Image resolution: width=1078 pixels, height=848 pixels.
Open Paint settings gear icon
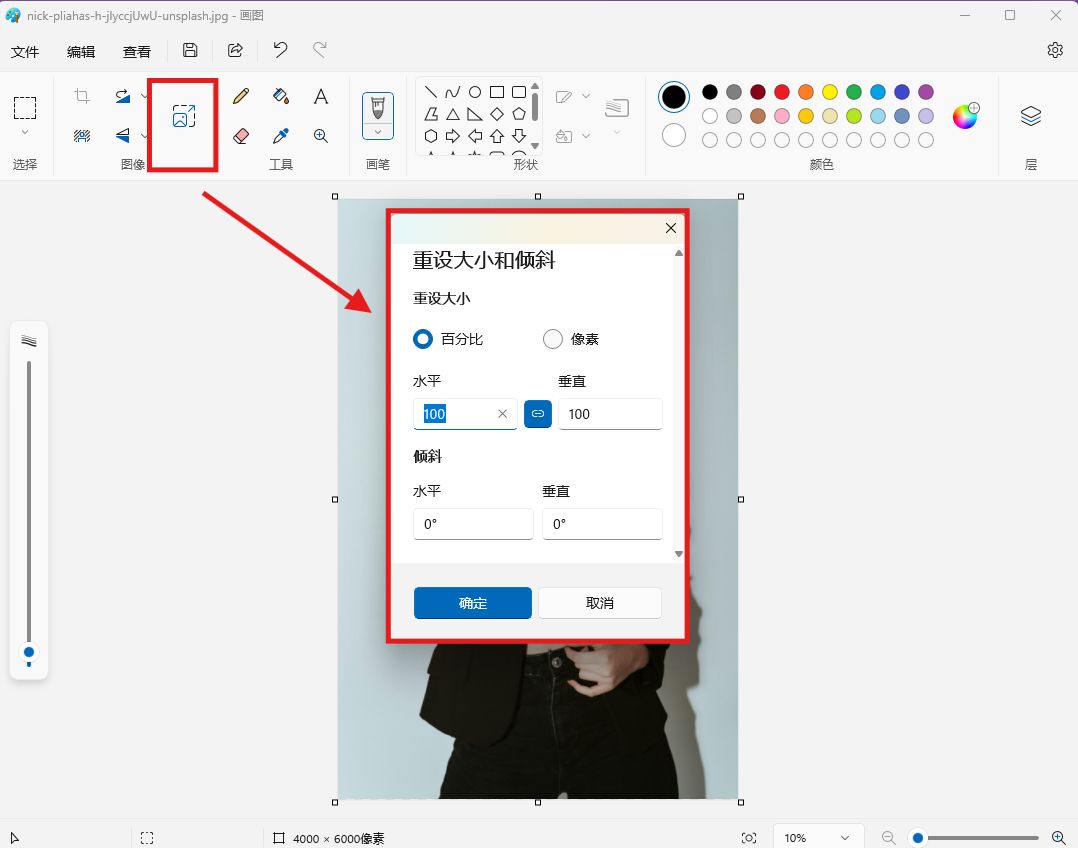click(1055, 50)
